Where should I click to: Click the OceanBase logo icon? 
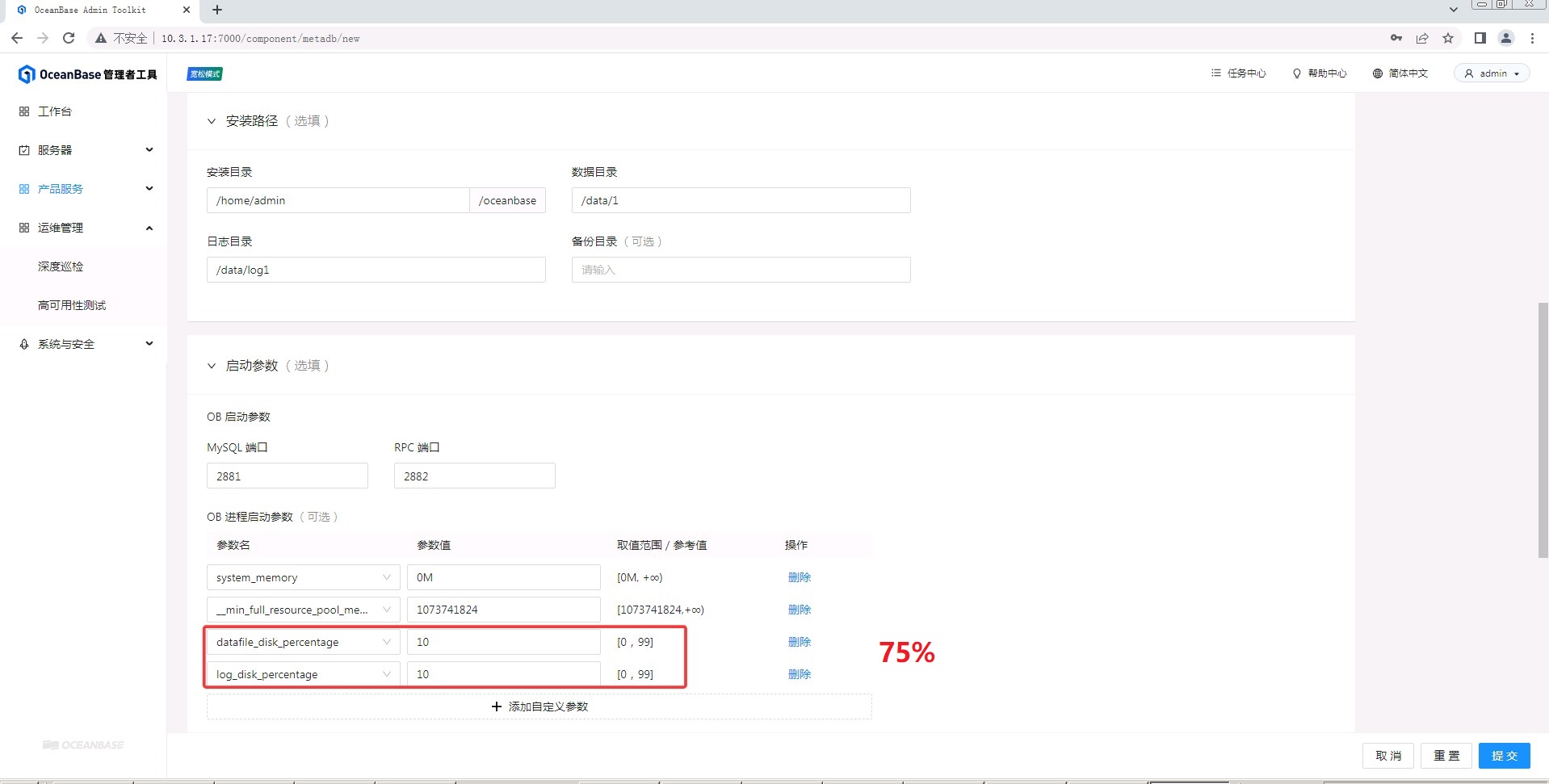coord(26,74)
